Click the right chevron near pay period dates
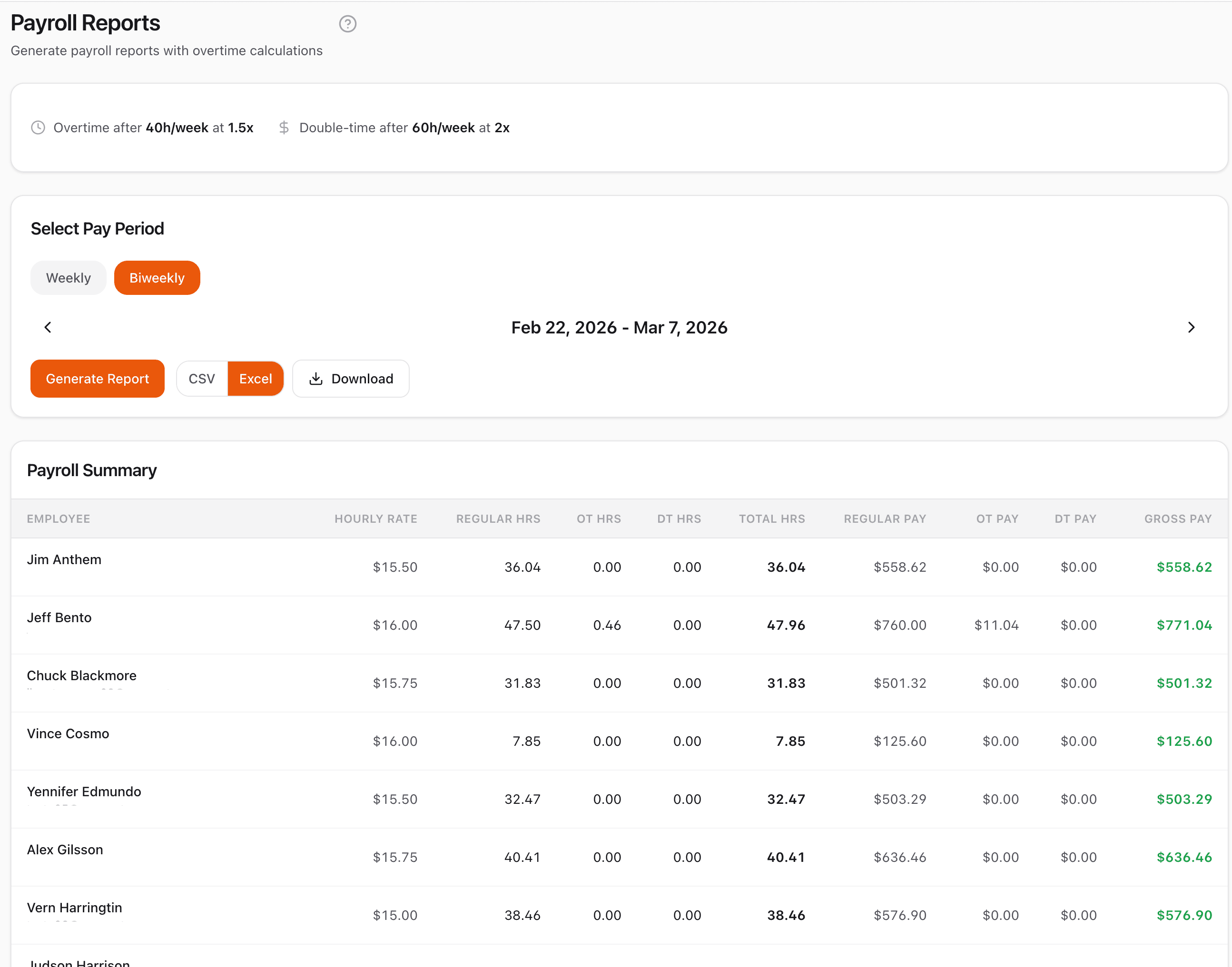 coord(1191,327)
